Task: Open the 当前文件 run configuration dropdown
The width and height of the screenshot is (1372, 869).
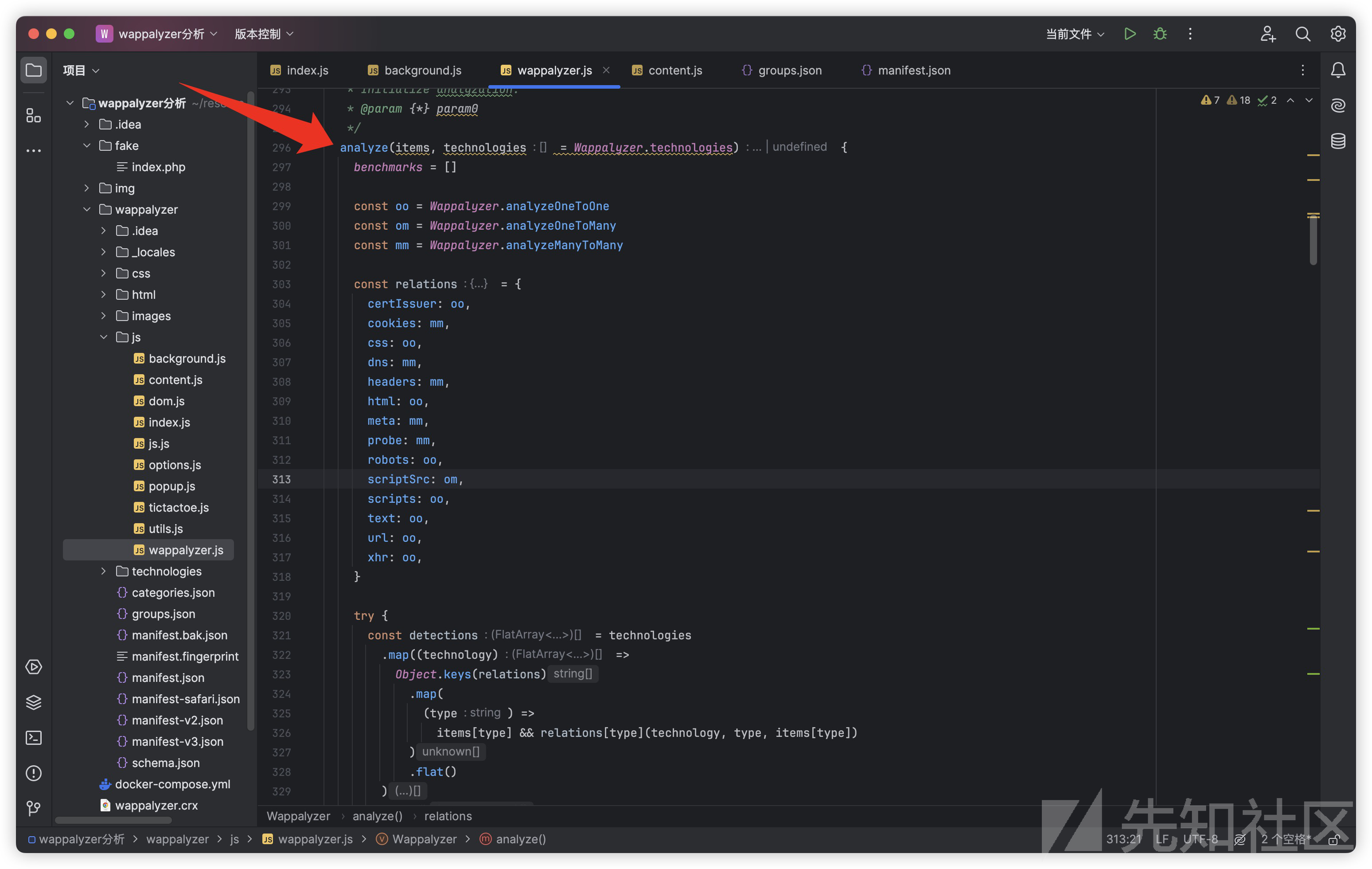Action: pos(1075,34)
